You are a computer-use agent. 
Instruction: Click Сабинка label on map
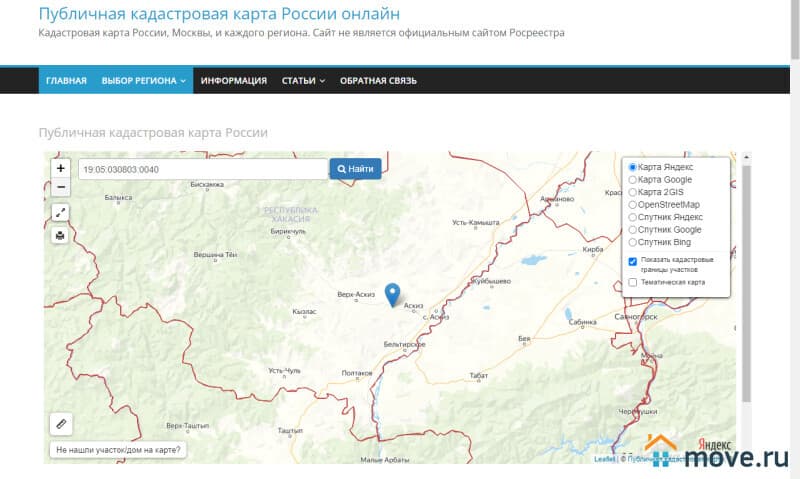[x=583, y=322]
